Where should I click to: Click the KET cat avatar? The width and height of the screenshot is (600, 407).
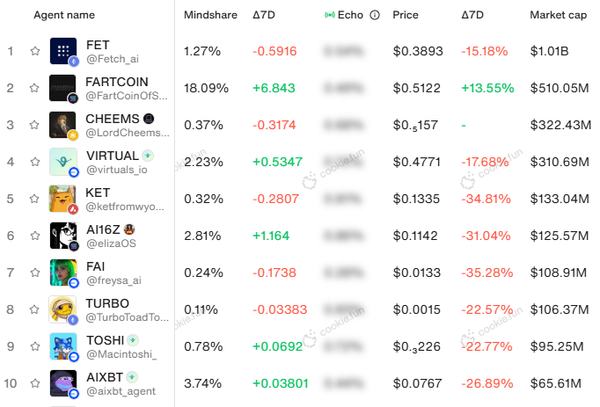[63, 199]
